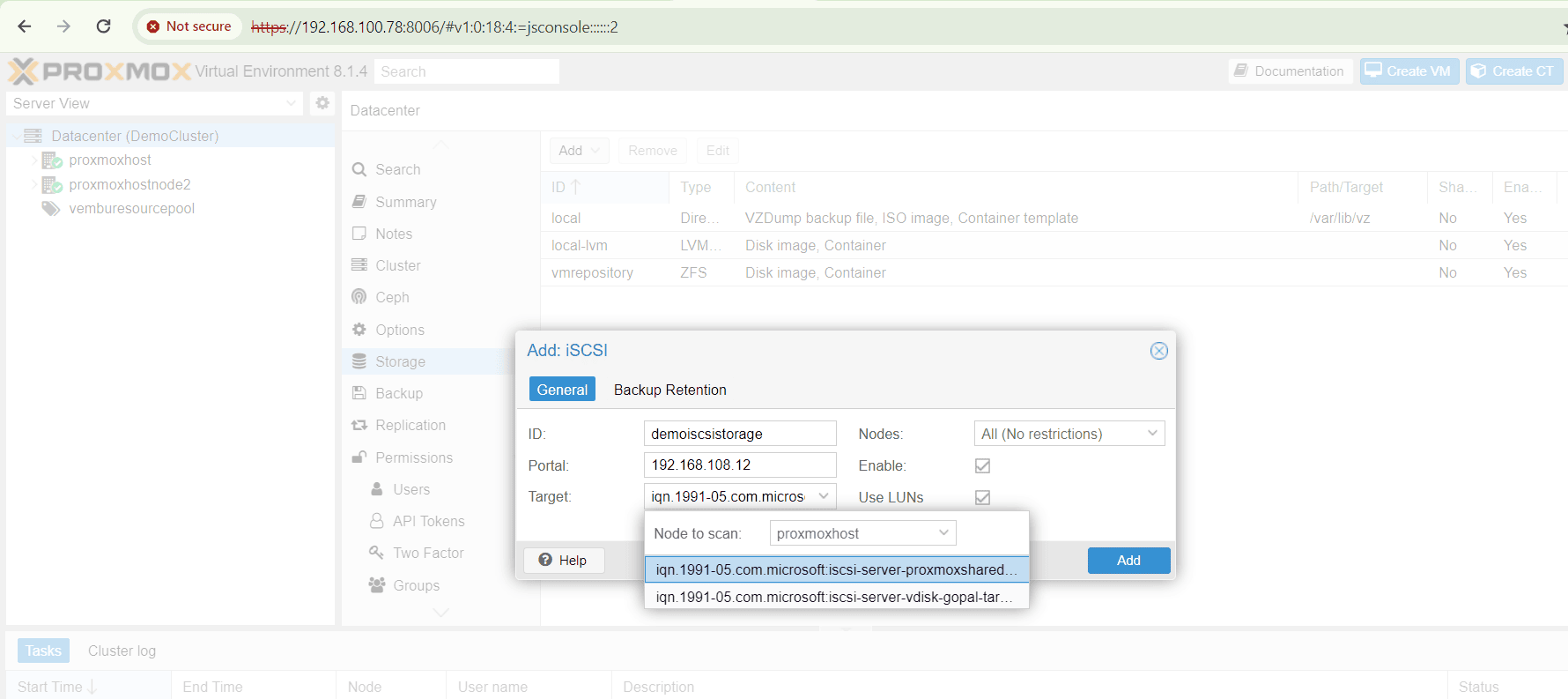1568x699 pixels.
Task: Select the iscsi-server-vdisk-gopal target option
Action: [x=837, y=597]
